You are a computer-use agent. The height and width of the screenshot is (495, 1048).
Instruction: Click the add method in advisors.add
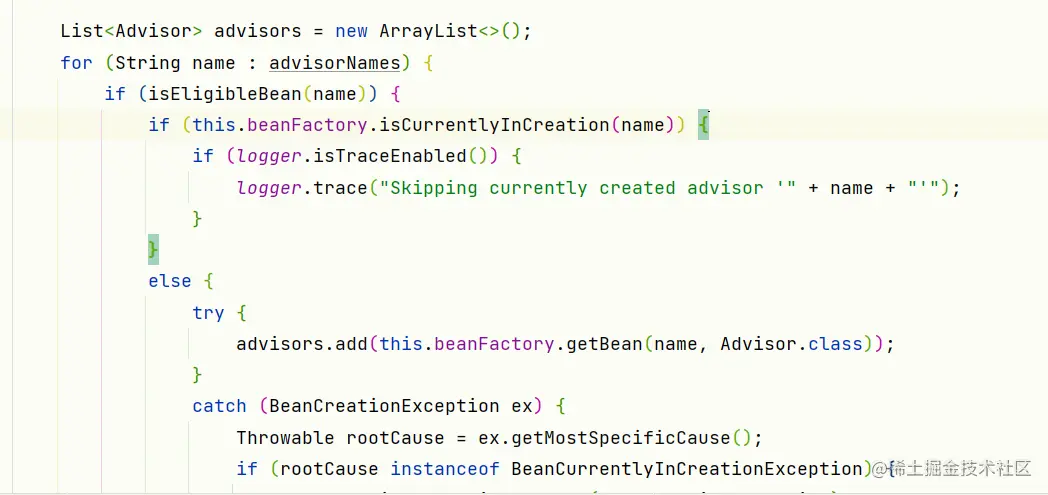coord(351,344)
